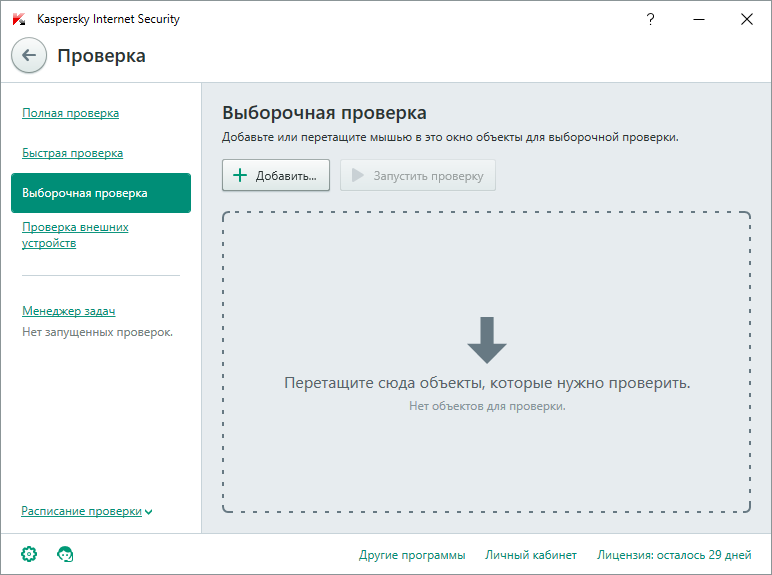Open the Менеджер задач link
This screenshot has height=575, width=772.
pyautogui.click(x=68, y=311)
